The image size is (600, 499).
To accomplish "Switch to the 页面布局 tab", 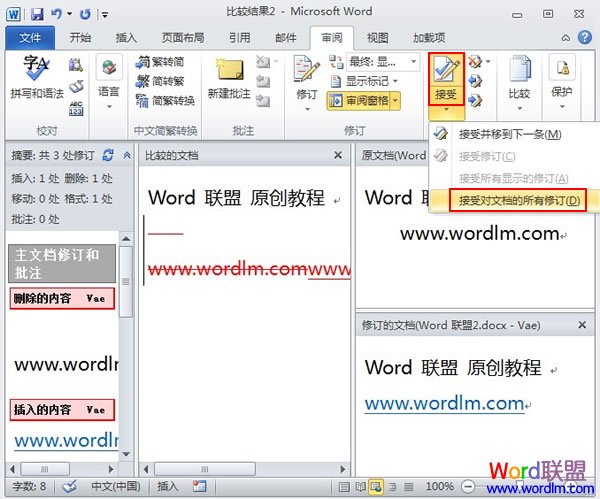I will click(x=183, y=38).
